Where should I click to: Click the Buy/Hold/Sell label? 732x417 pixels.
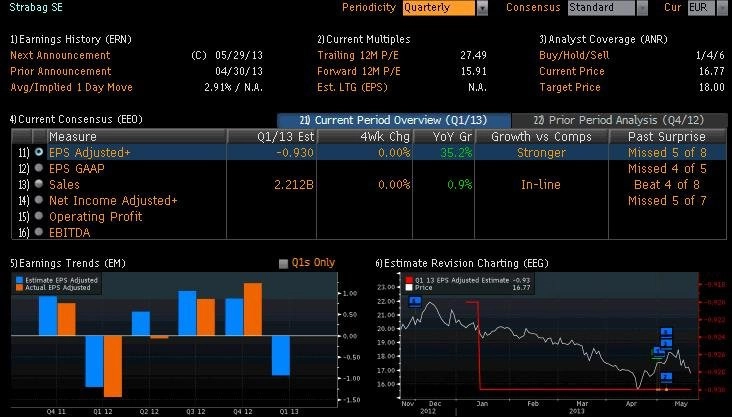click(574, 55)
